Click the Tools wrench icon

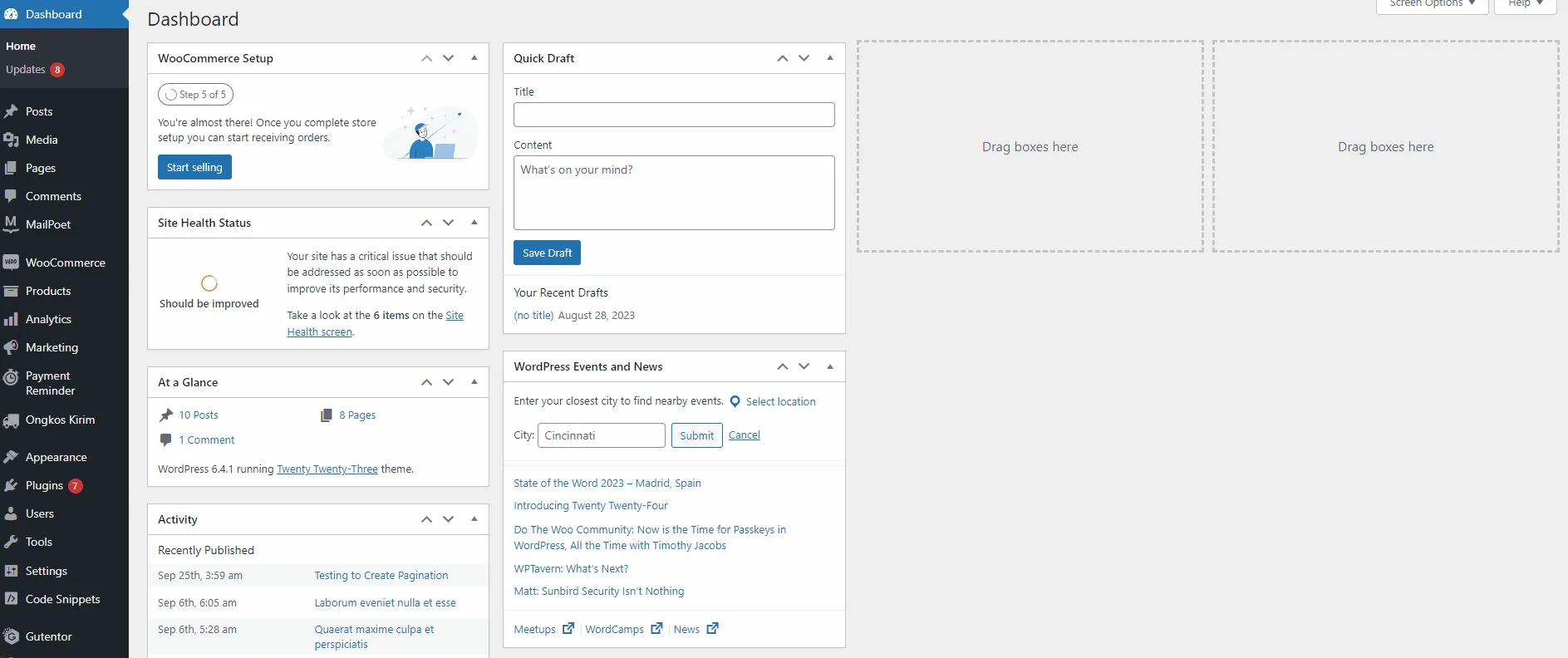point(11,542)
